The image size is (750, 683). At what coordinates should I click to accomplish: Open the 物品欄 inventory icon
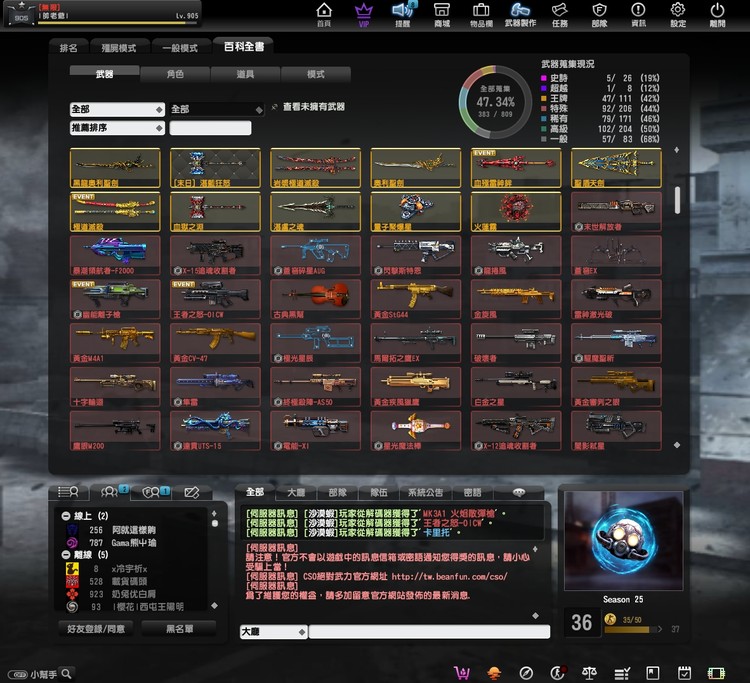click(x=480, y=13)
